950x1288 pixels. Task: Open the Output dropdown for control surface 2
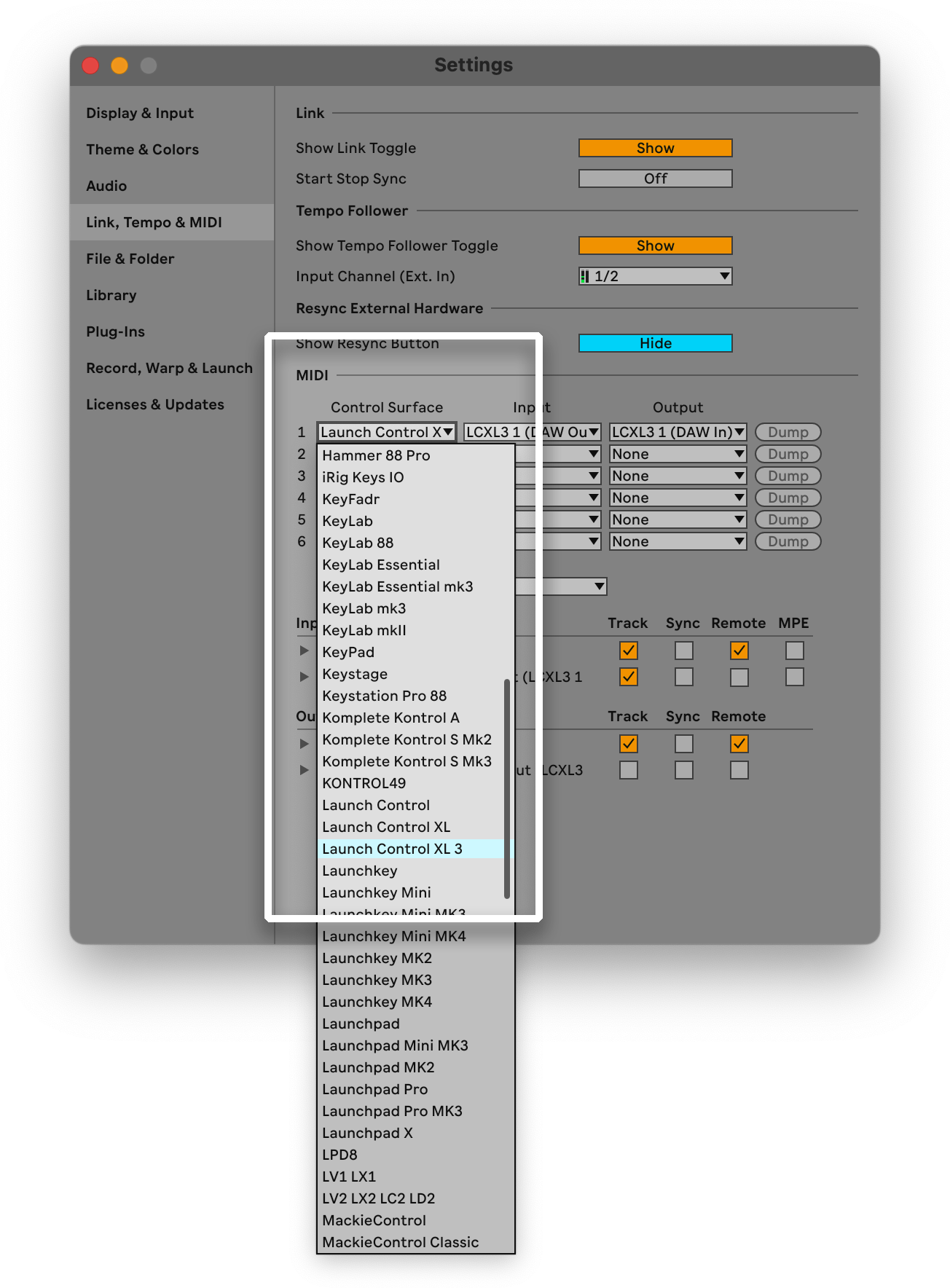pyautogui.click(x=678, y=454)
